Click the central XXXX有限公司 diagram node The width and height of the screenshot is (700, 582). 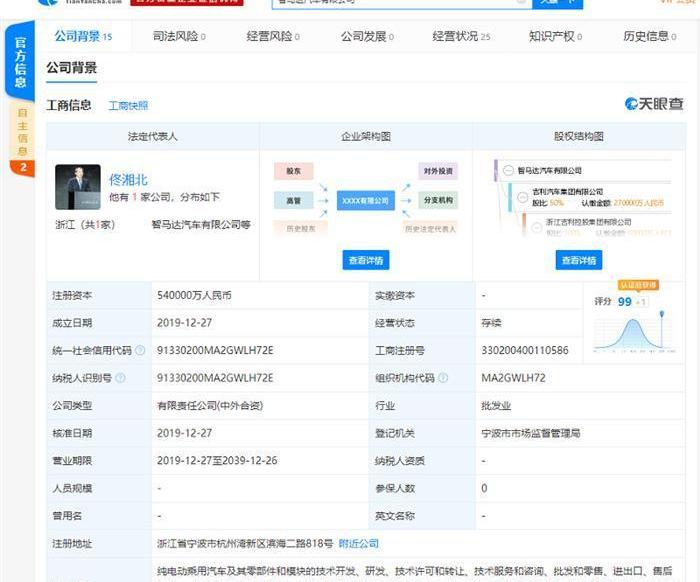365,200
